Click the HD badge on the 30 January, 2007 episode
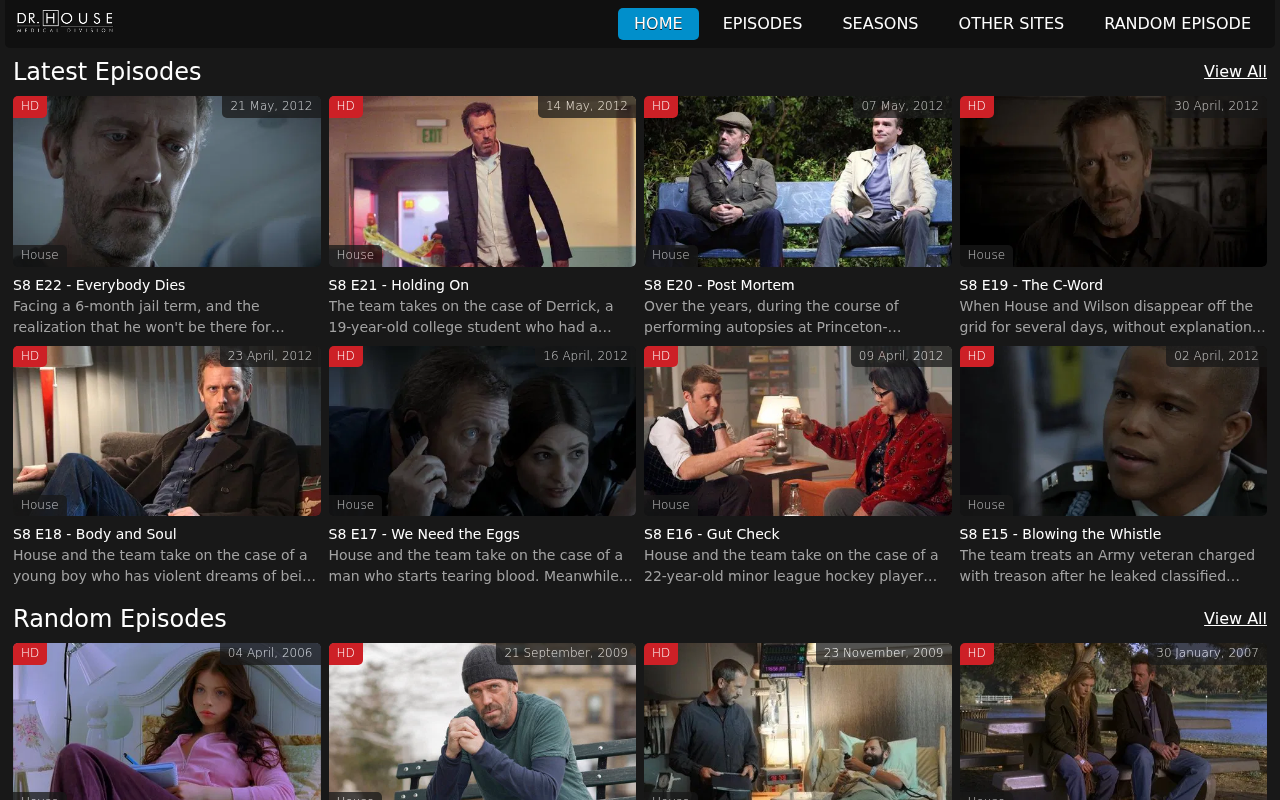 pyautogui.click(x=977, y=654)
